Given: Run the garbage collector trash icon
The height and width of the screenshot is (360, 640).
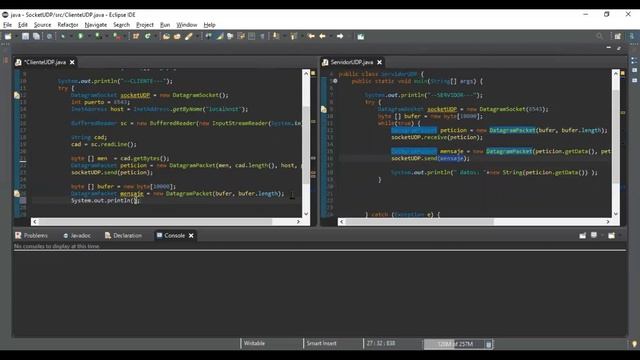Looking at the screenshot, I should click(x=489, y=344).
